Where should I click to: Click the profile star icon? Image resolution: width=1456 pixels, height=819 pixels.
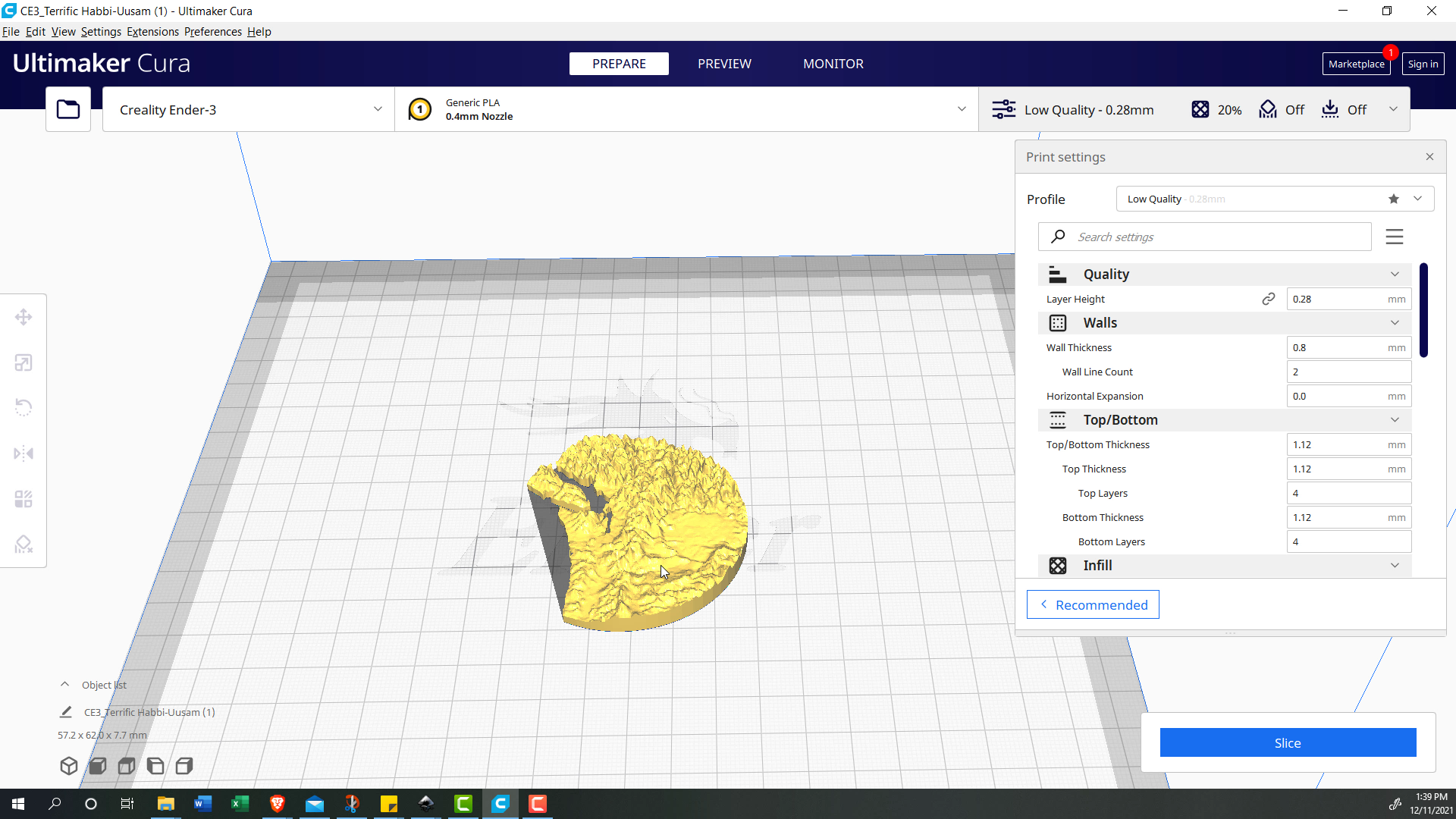click(x=1393, y=199)
